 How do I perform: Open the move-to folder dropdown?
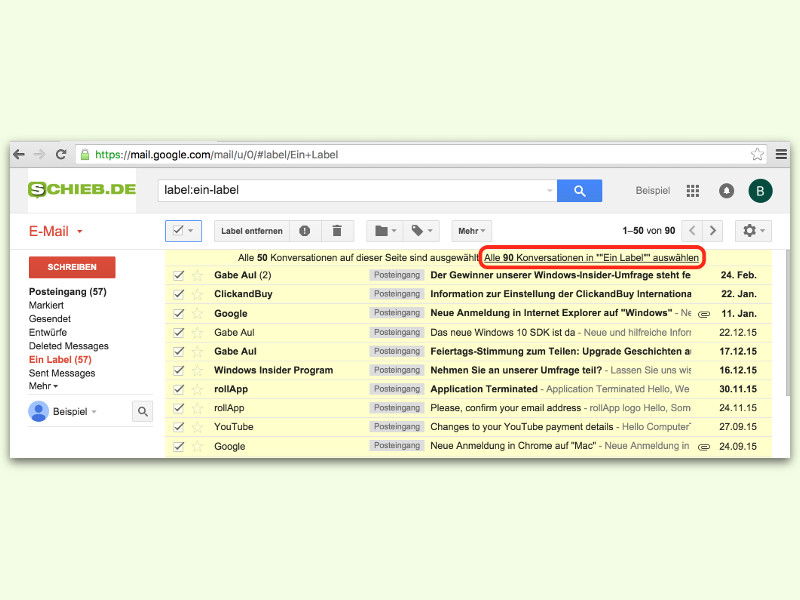click(385, 231)
